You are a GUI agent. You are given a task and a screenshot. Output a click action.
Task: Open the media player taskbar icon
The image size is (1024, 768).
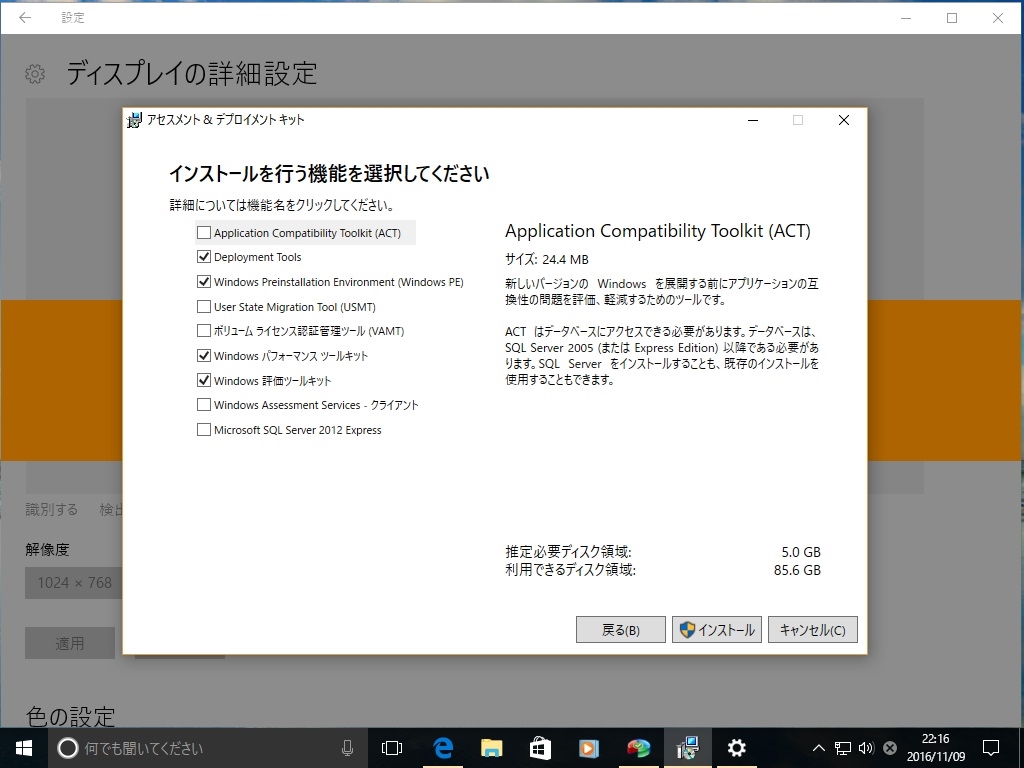[589, 748]
